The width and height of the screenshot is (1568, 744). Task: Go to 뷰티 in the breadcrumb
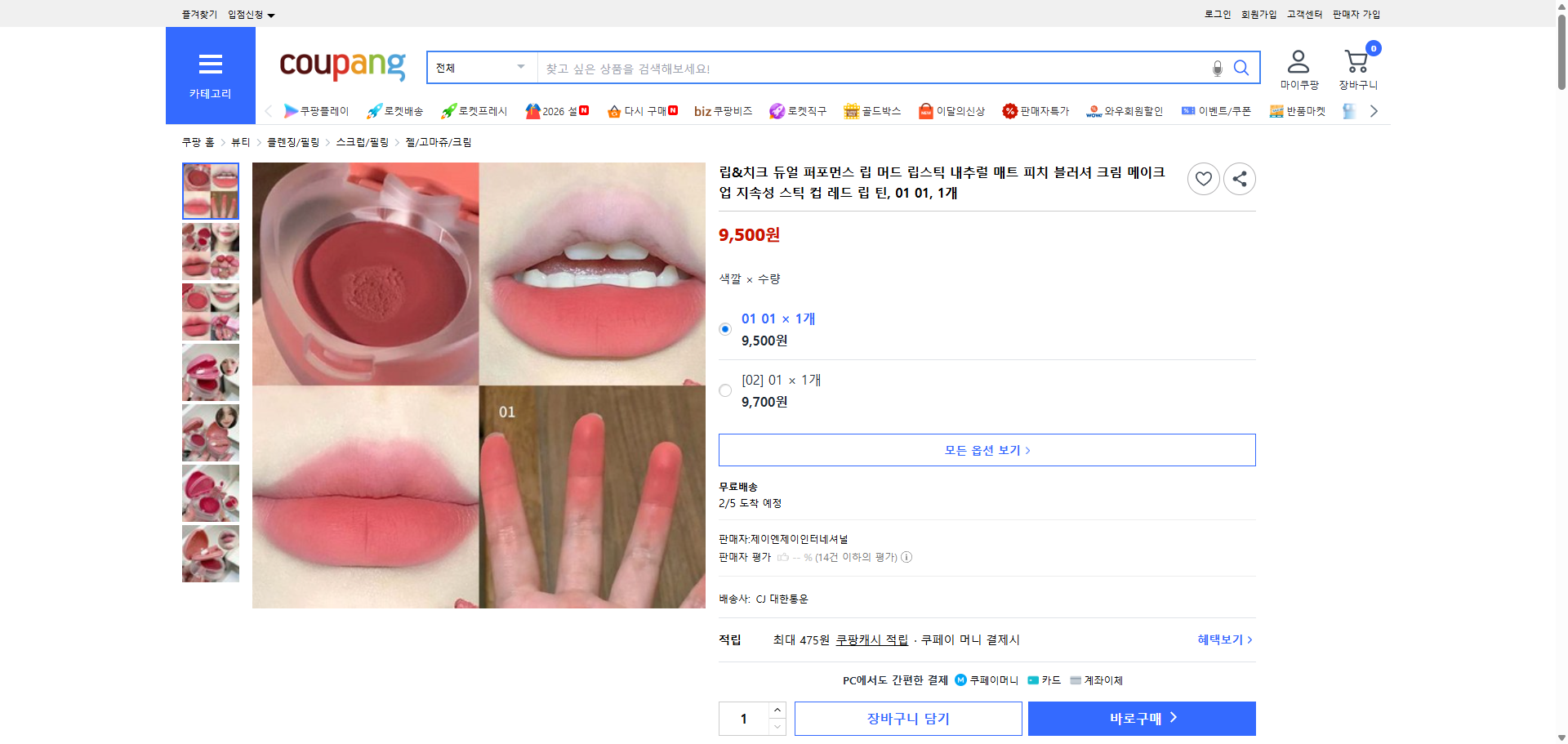pyautogui.click(x=240, y=141)
